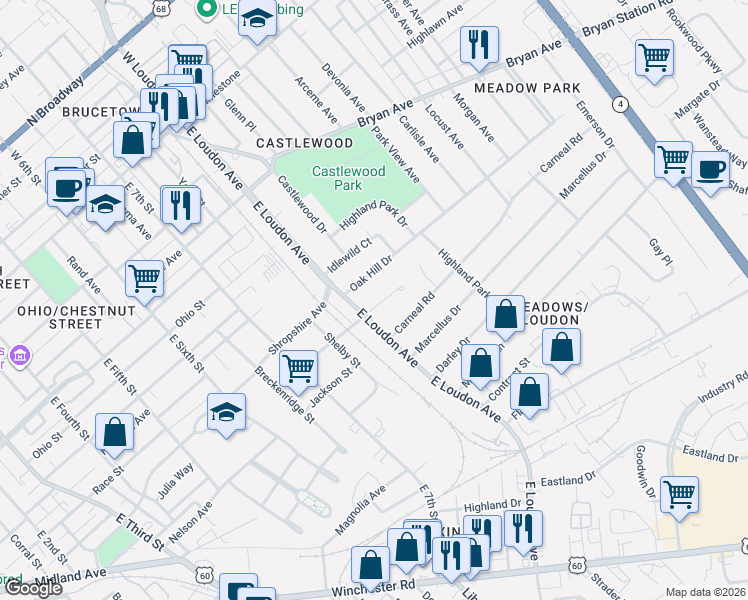The width and height of the screenshot is (748, 600).
Task: Click the Highland Park Dr label near the park
Action: coord(374,214)
